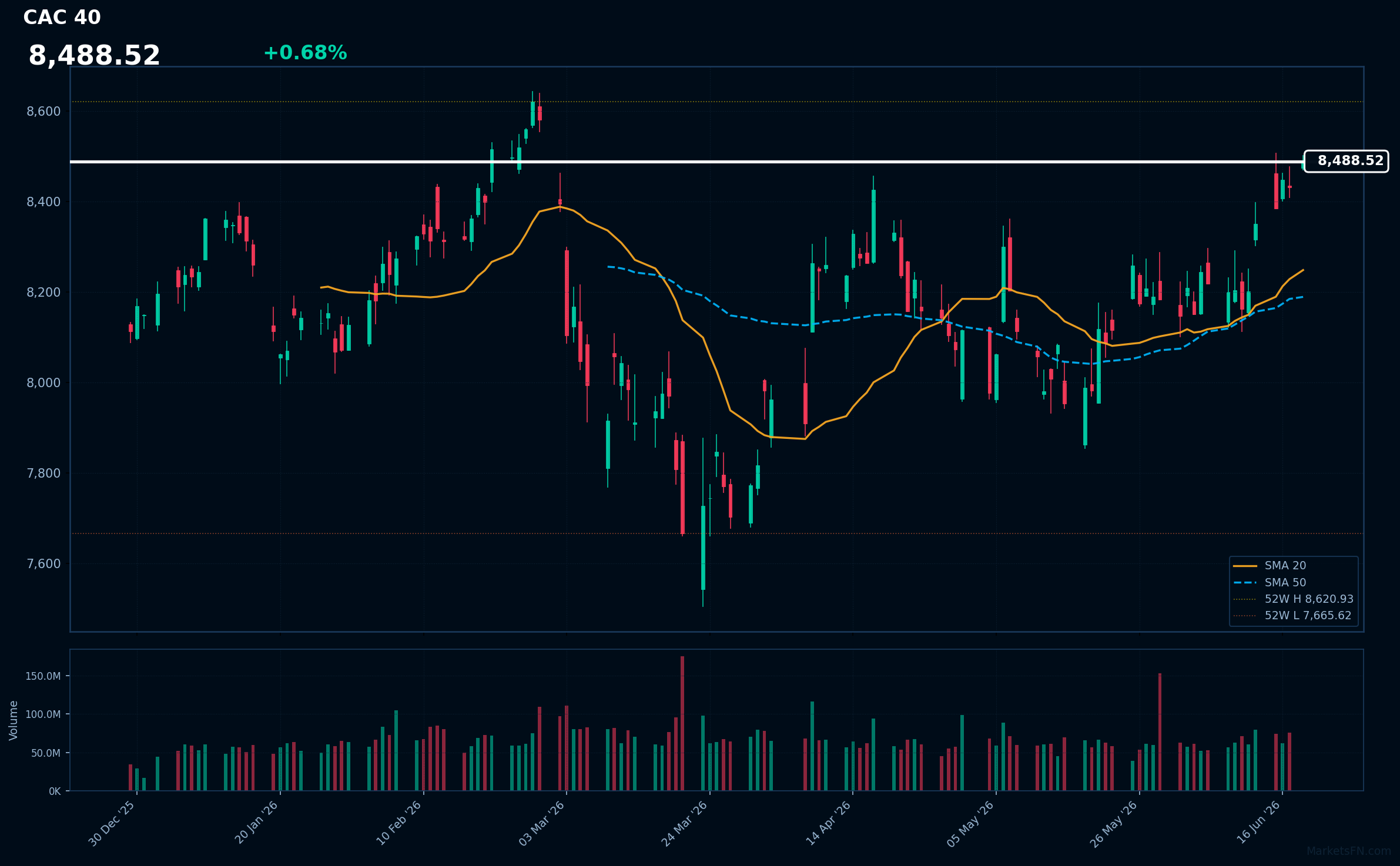Click the tallest bar in the volume chart
The height and width of the screenshot is (866, 1400).
point(682,723)
